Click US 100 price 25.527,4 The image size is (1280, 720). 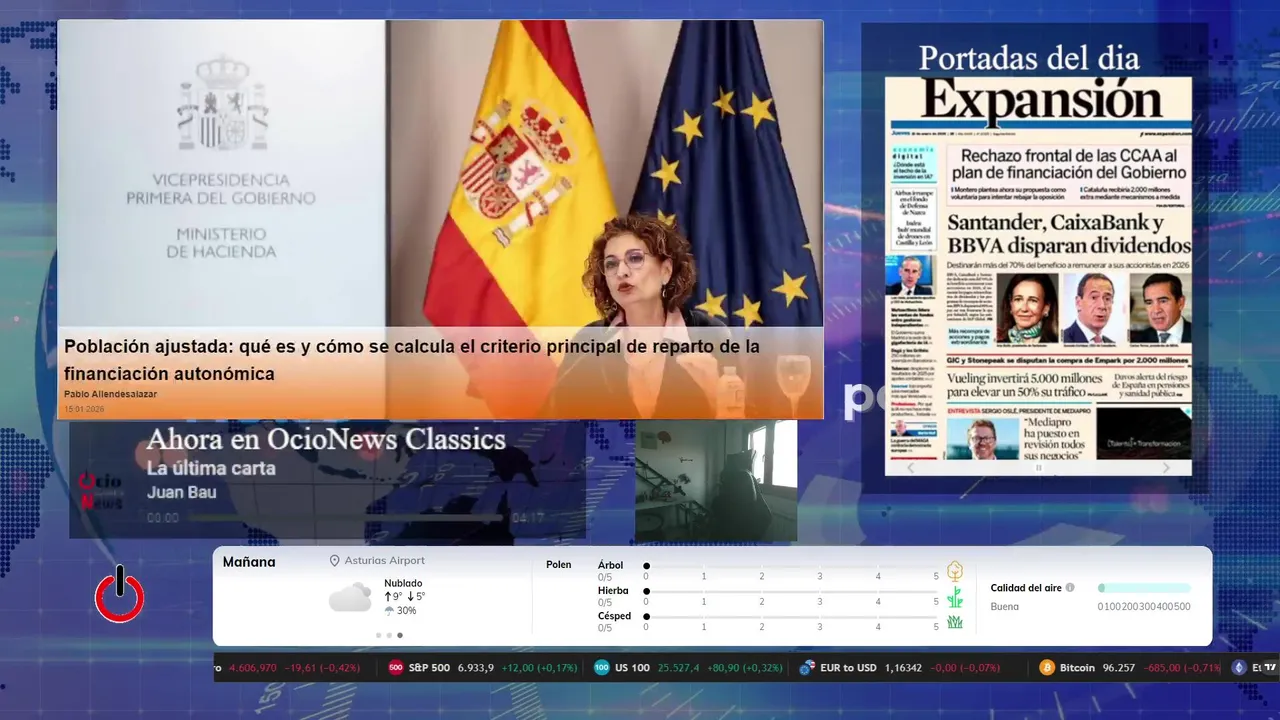(678, 667)
